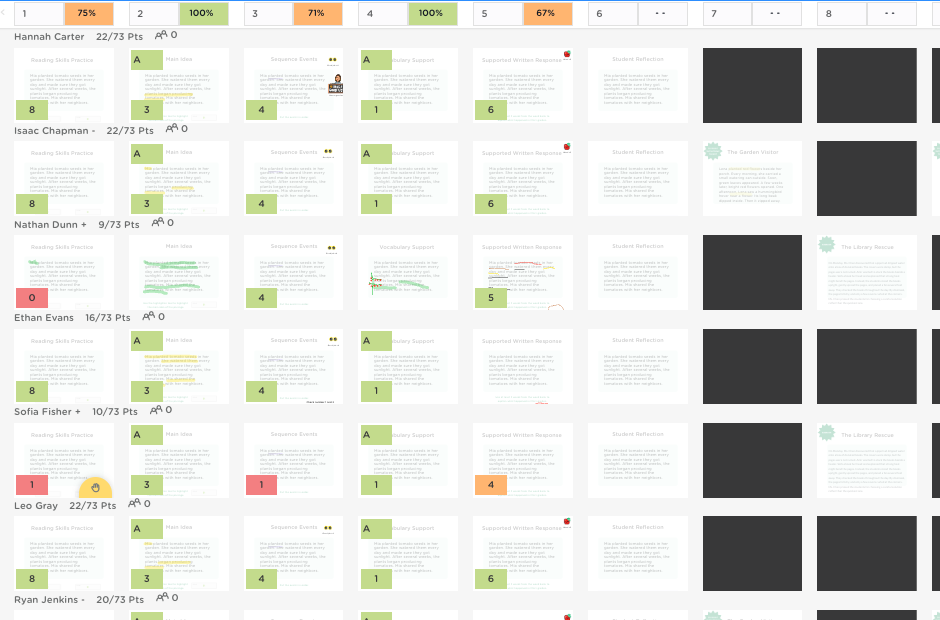940x620 pixels.
Task: Click Nathan Dunn's 9/73 Pts total
Action: tap(119, 224)
